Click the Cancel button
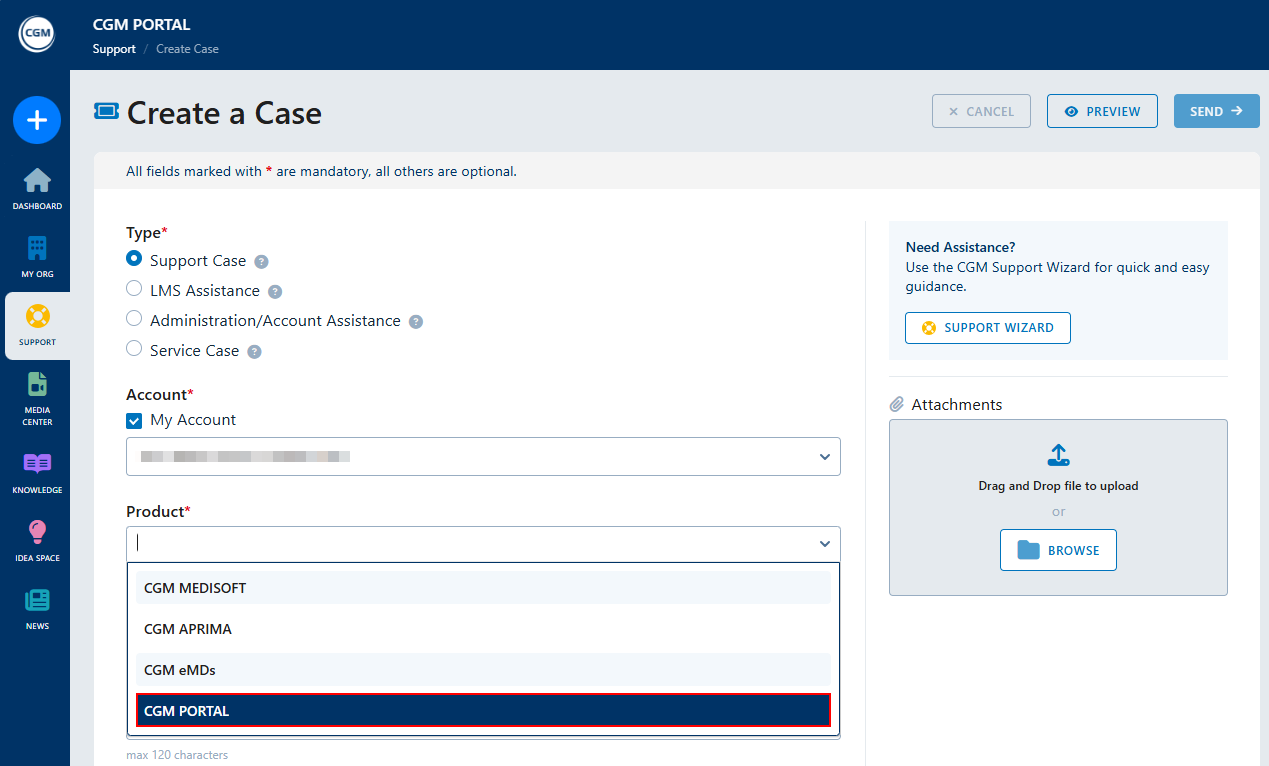Viewport: 1269px width, 766px height. pyautogui.click(x=981, y=111)
